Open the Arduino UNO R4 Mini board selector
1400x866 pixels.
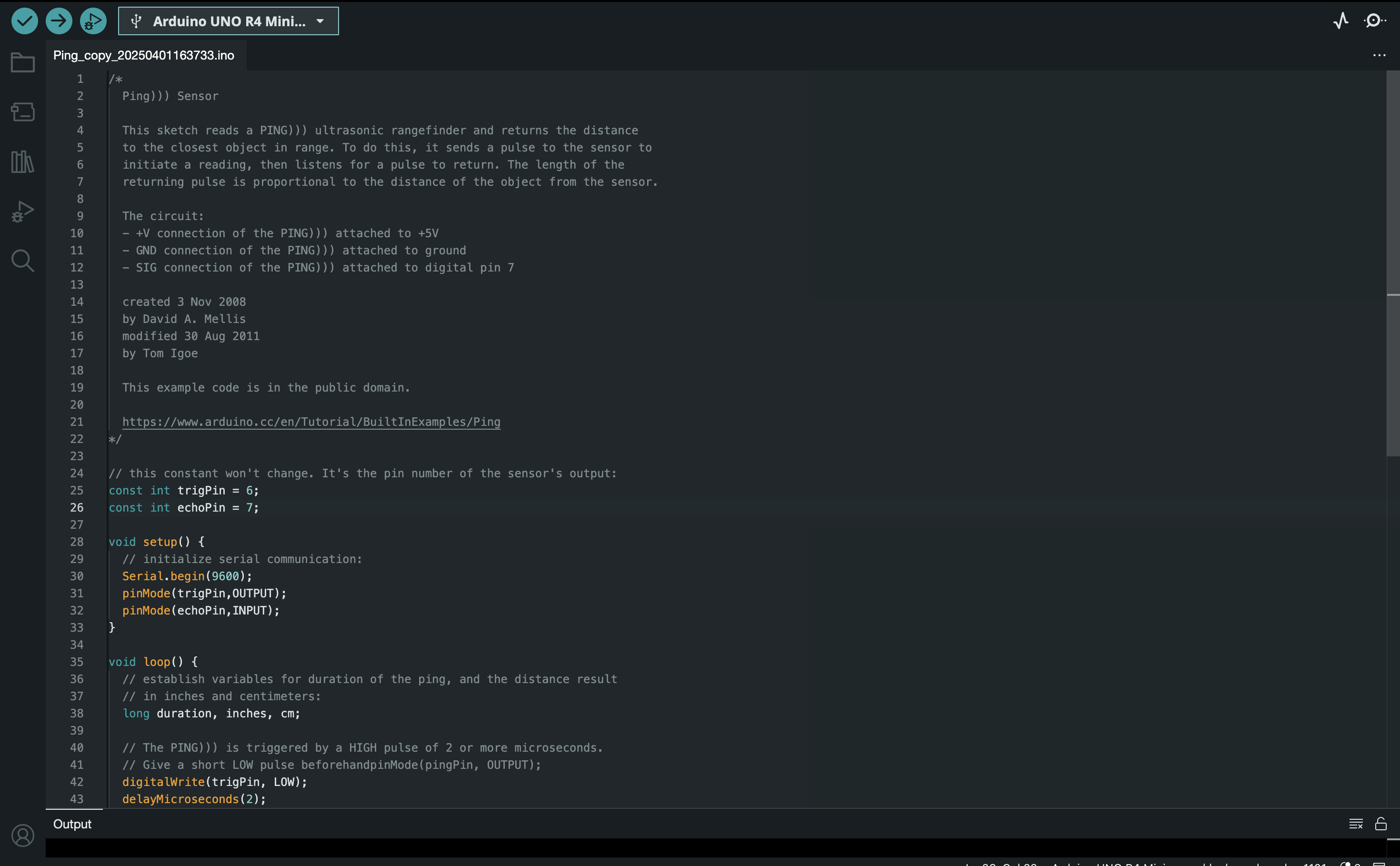[x=229, y=21]
